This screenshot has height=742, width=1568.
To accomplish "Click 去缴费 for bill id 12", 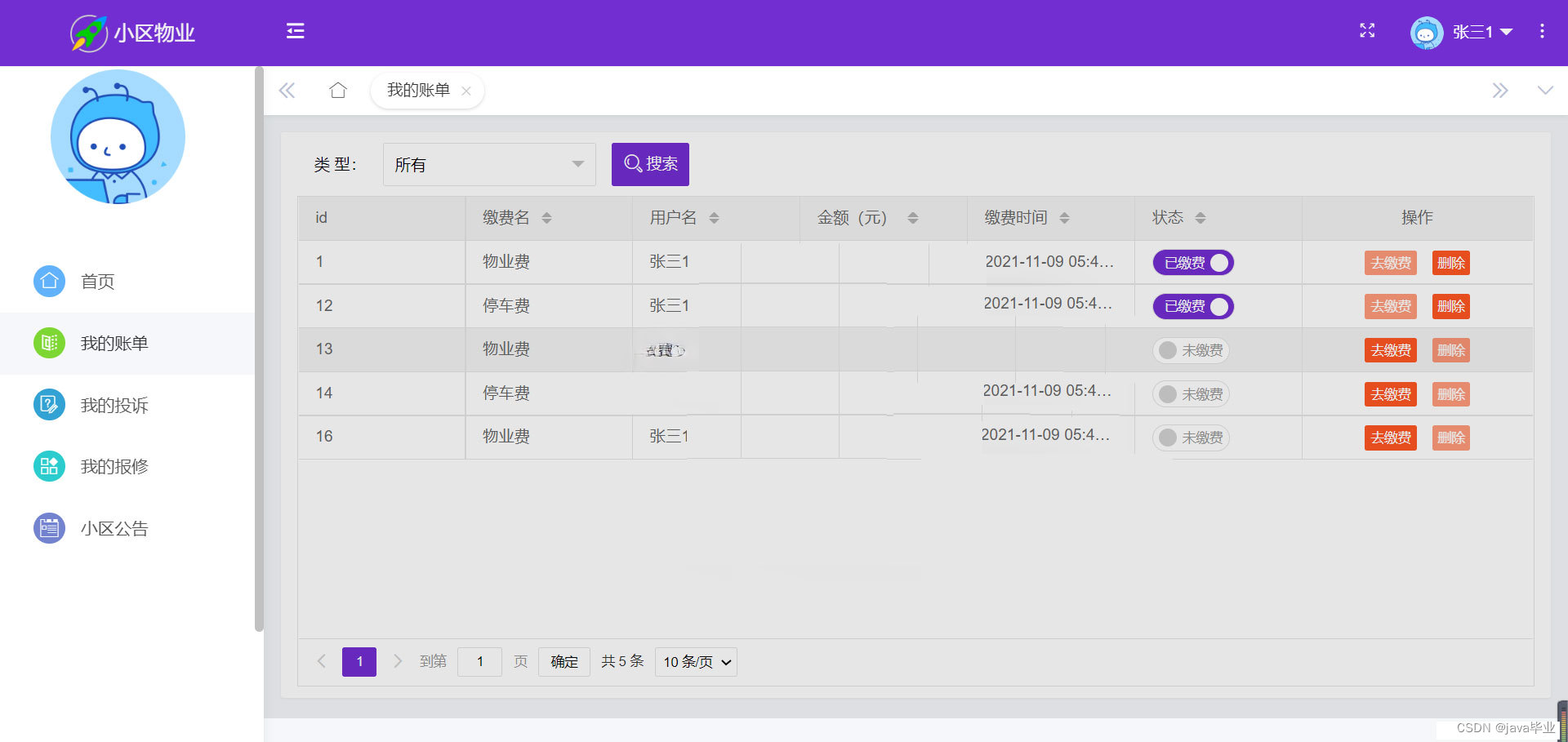I will click(x=1391, y=306).
